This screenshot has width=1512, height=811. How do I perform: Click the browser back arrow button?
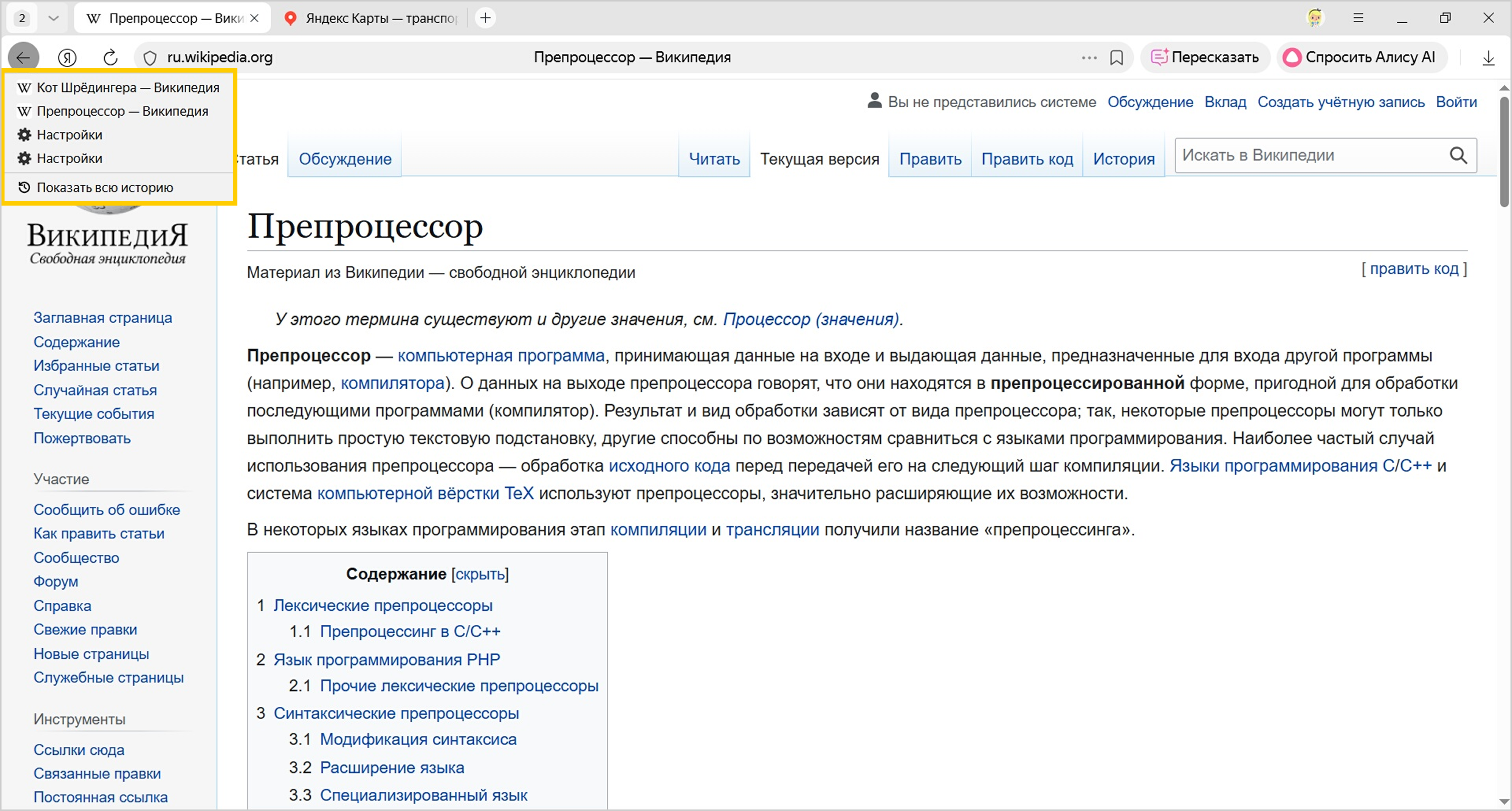tap(23, 57)
